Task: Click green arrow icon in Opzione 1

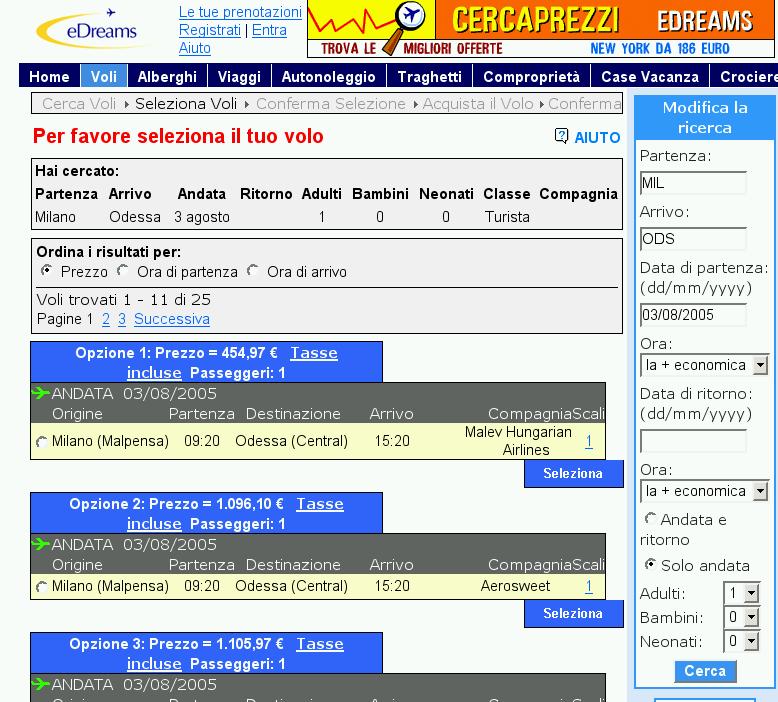Action: tap(41, 393)
